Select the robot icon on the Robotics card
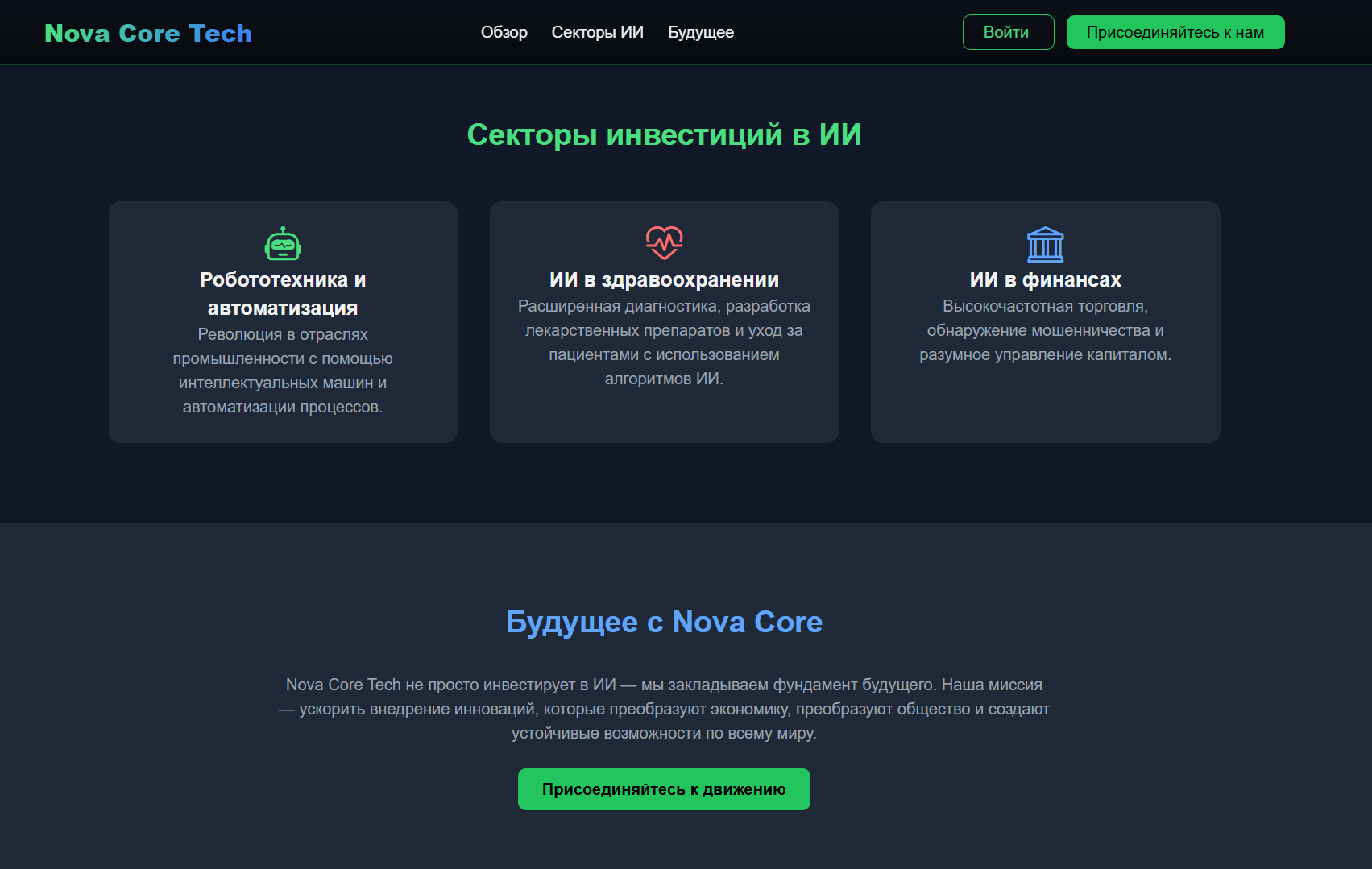This screenshot has height=869, width=1372. pyautogui.click(x=282, y=242)
